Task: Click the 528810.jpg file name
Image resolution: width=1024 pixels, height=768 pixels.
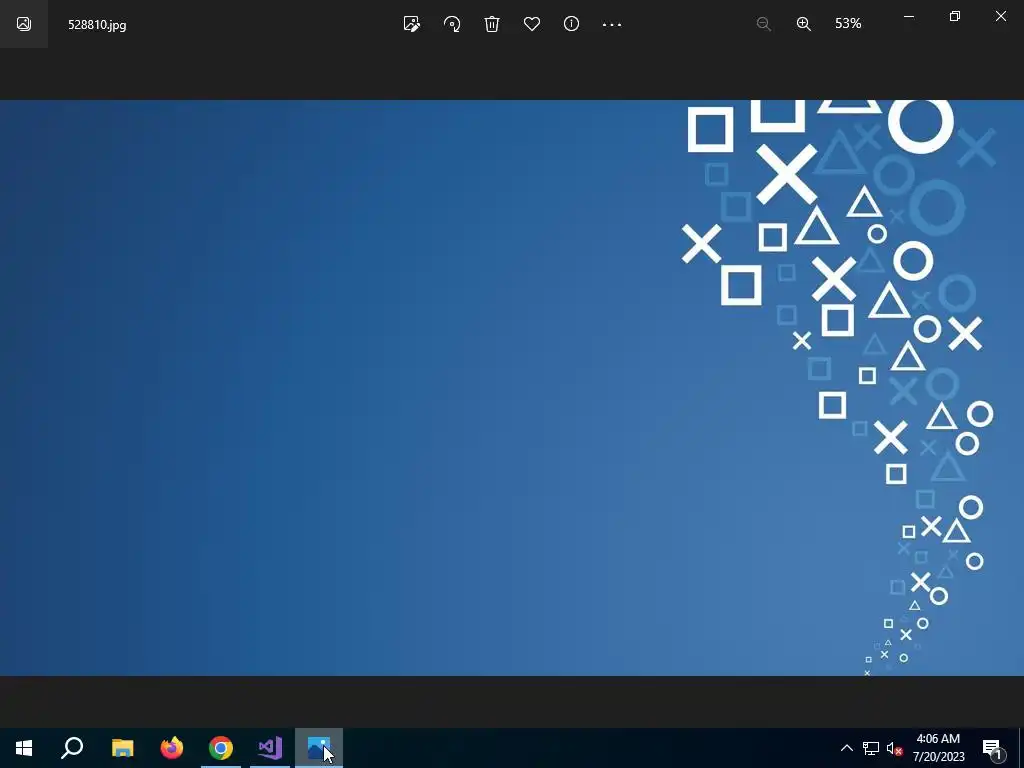Action: point(97,25)
